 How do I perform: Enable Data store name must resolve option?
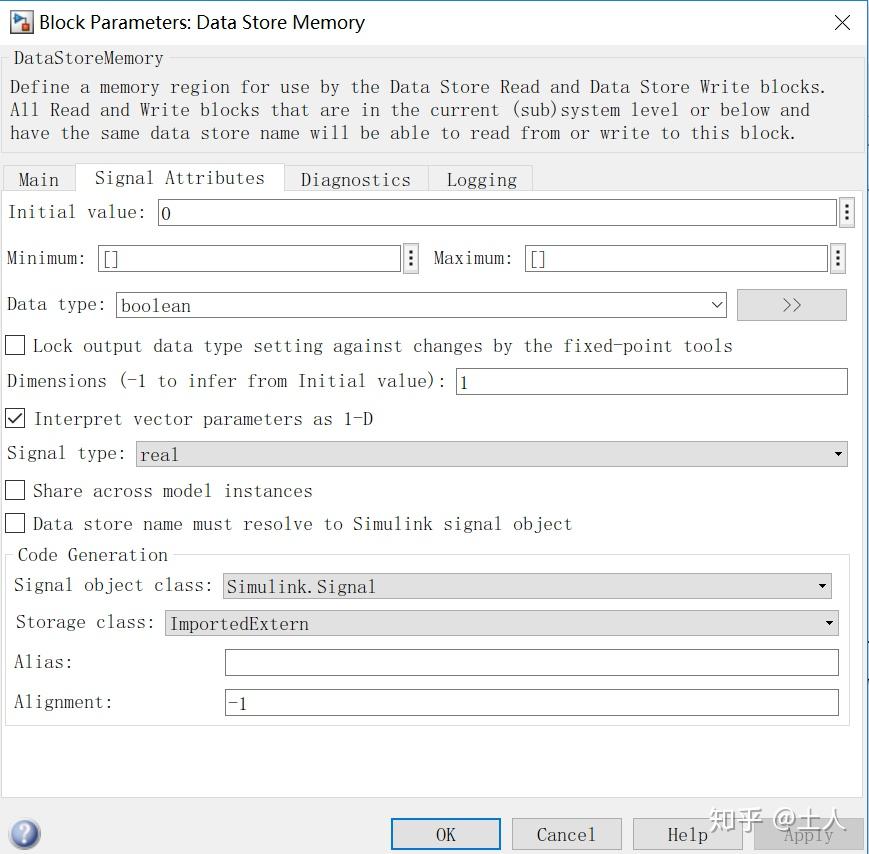15,523
